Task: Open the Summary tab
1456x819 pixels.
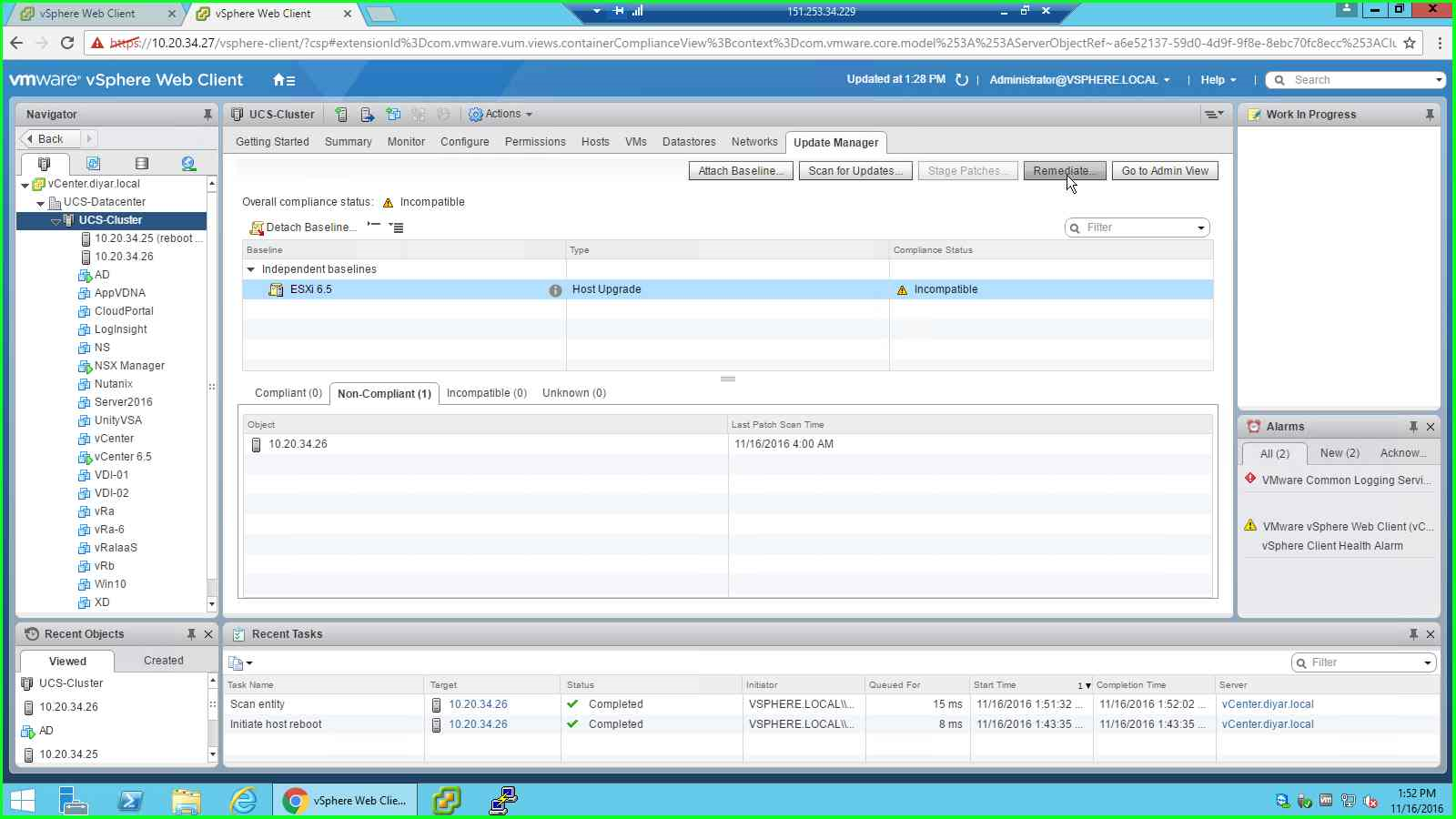Action: tap(349, 142)
